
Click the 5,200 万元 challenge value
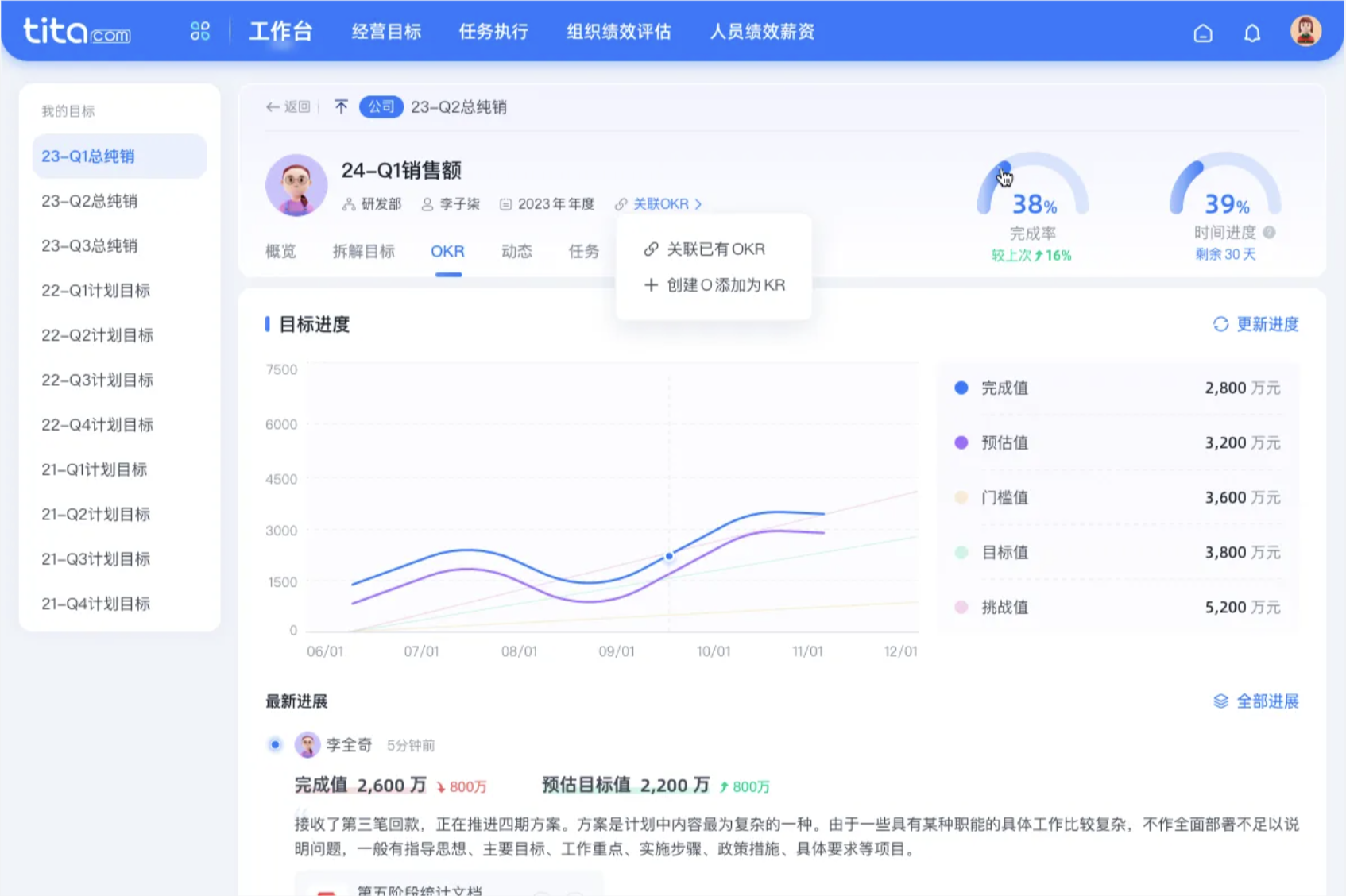pyautogui.click(x=1243, y=607)
